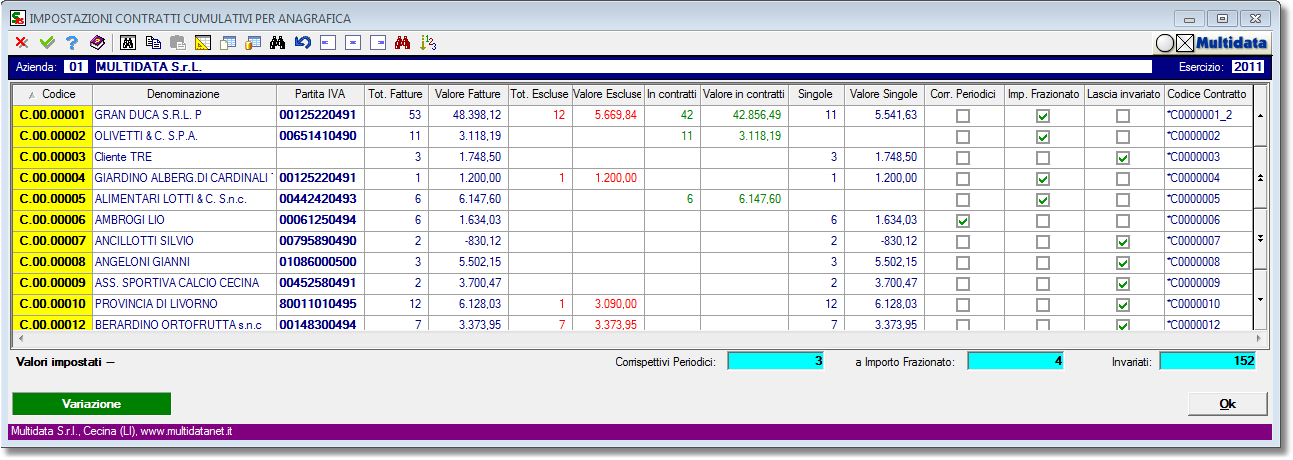Click the align right toolbar icon
1293x460 pixels.
(x=378, y=43)
